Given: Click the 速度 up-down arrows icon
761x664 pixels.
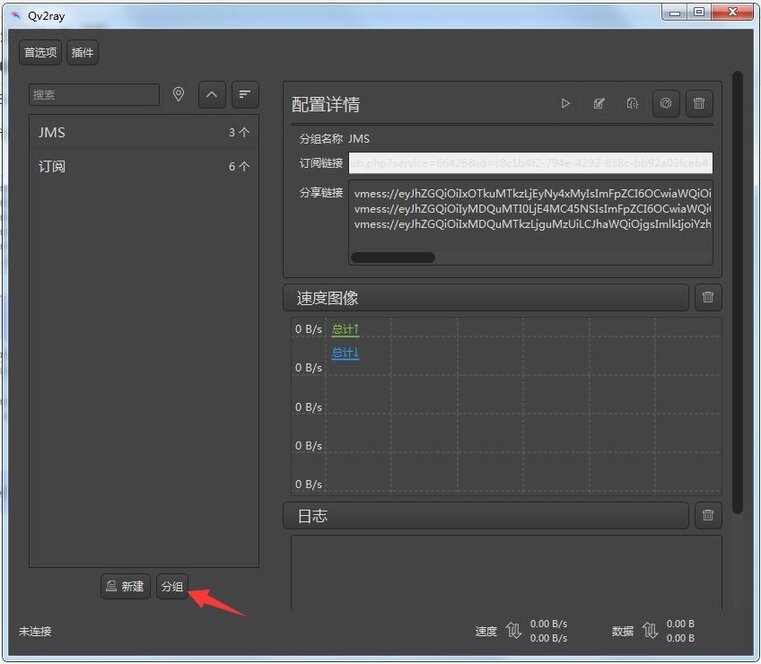Looking at the screenshot, I should pos(513,631).
